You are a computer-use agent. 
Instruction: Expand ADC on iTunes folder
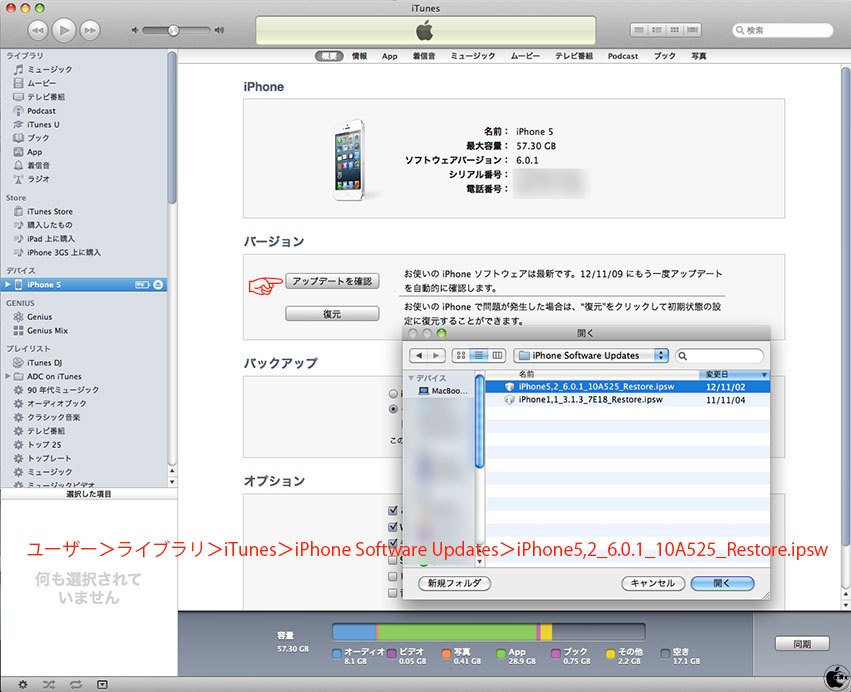(x=8, y=376)
